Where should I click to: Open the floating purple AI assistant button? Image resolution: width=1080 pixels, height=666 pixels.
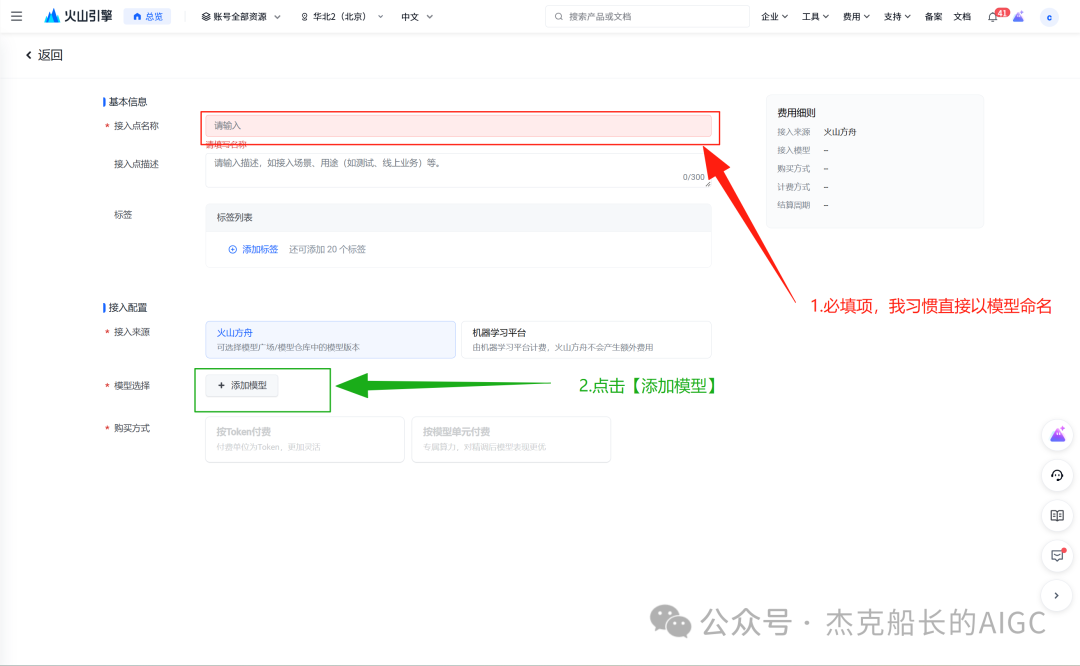[x=1057, y=435]
